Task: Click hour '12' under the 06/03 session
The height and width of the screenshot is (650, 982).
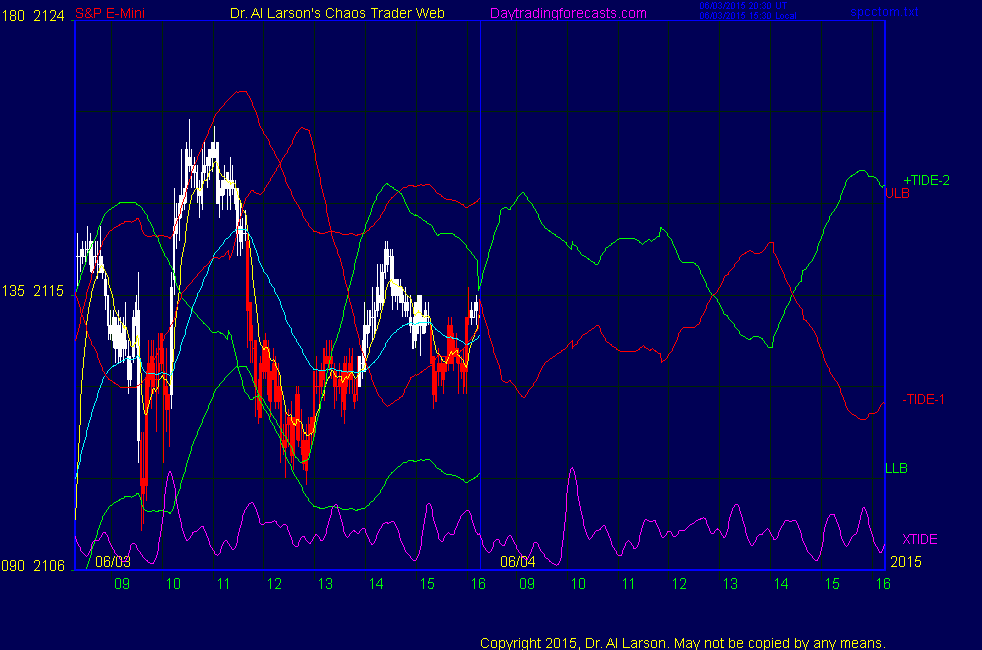Action: 274,584
